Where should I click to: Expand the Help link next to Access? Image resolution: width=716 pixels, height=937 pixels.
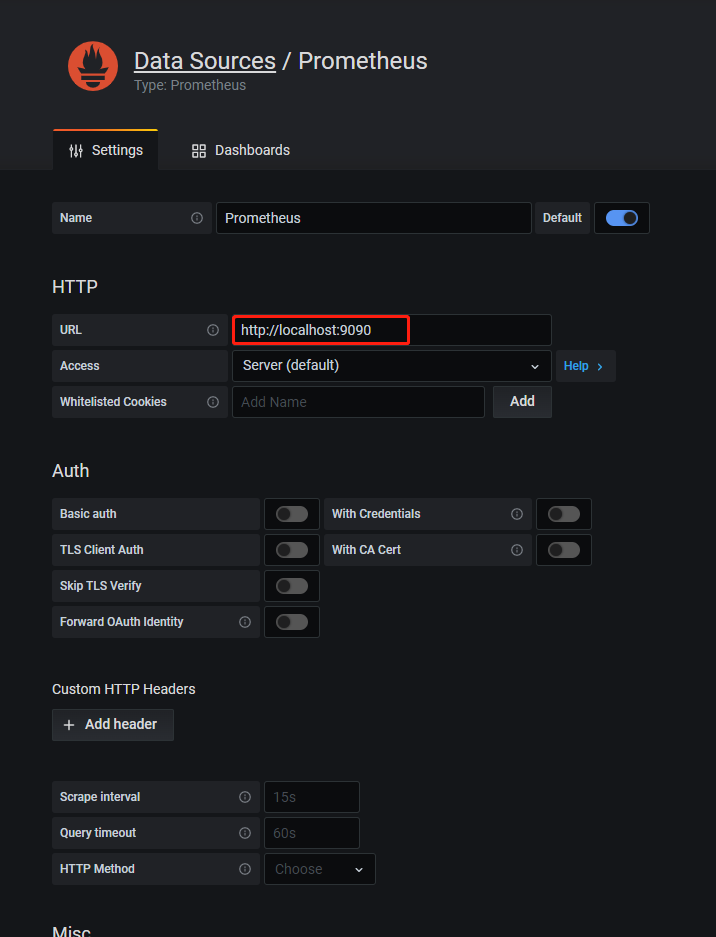coord(585,366)
